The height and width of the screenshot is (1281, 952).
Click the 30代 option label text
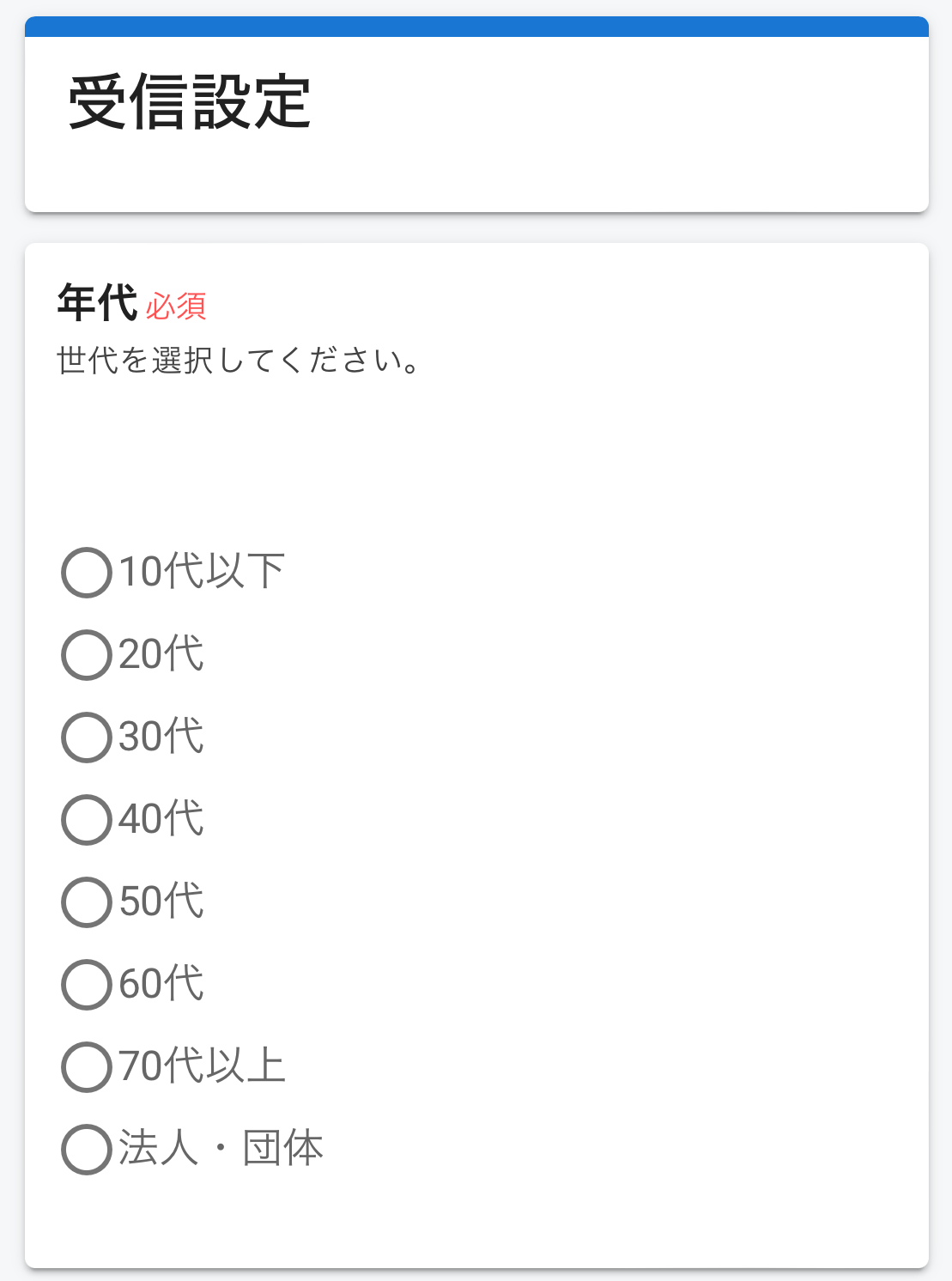pos(161,737)
